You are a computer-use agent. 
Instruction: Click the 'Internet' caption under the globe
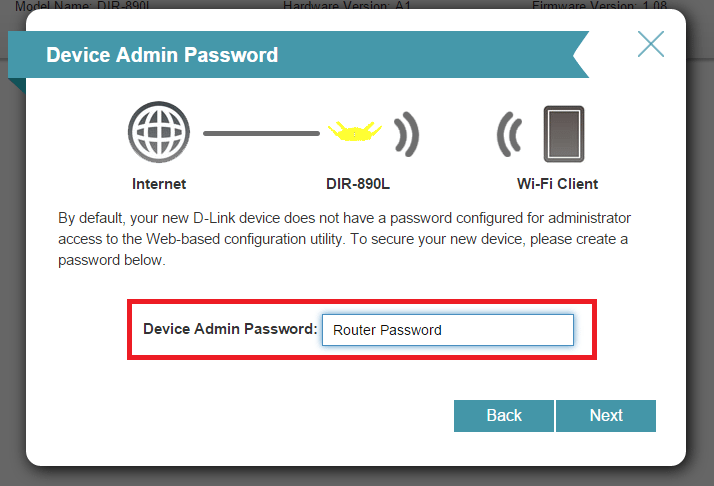coord(159,184)
